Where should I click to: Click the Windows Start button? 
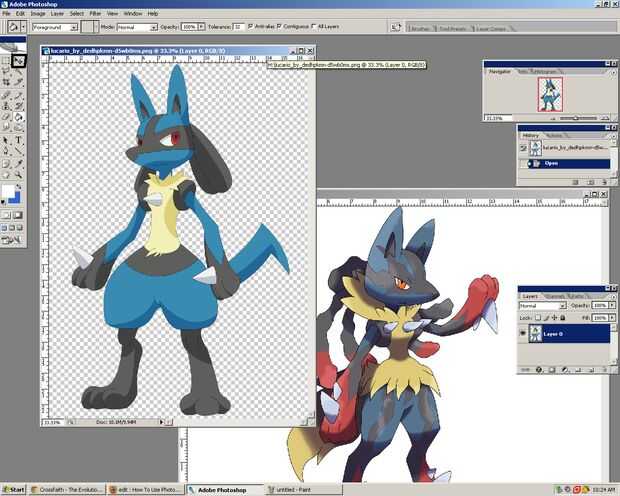[13, 490]
